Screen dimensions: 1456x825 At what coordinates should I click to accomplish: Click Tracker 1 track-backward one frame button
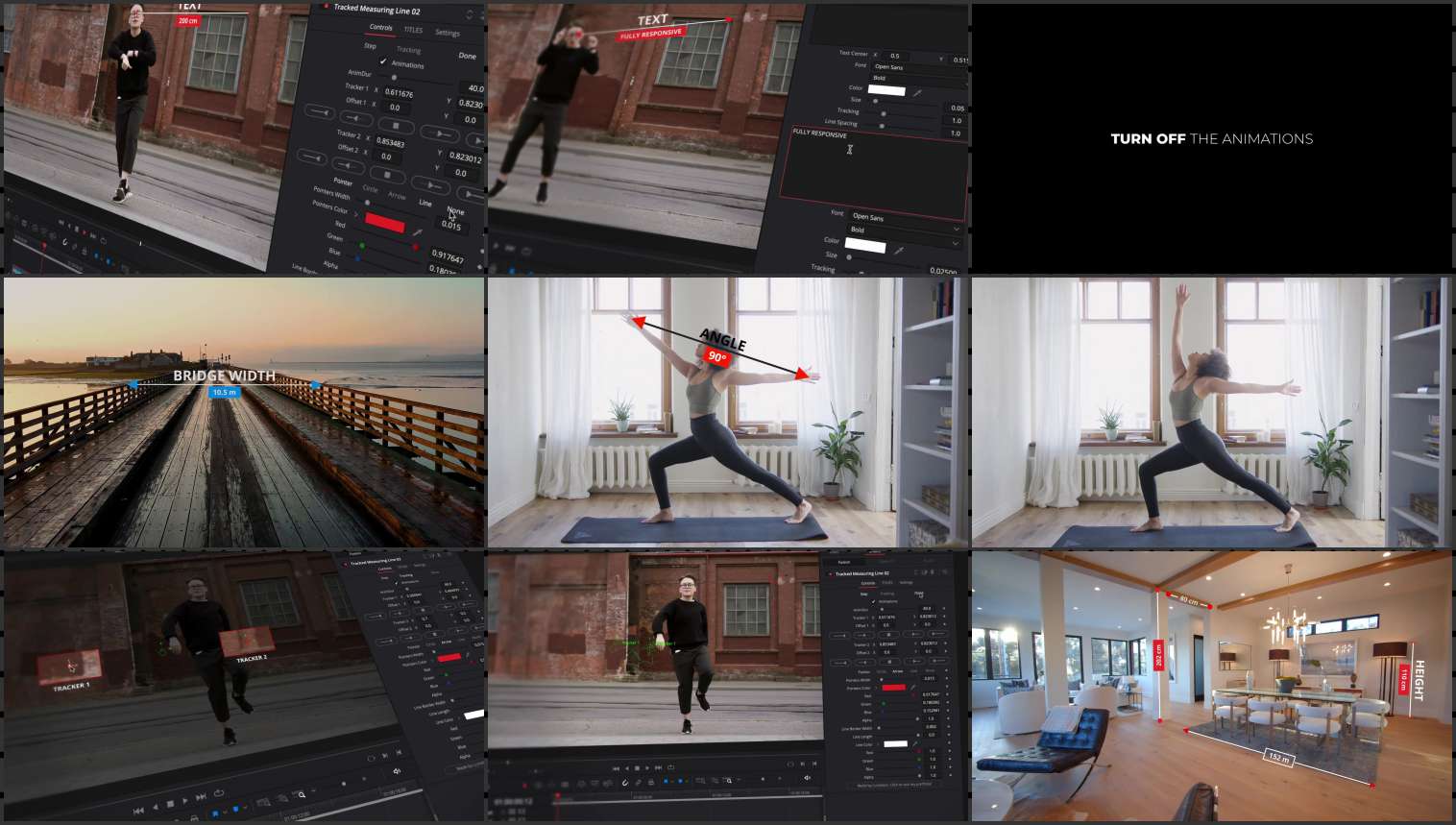[354, 118]
